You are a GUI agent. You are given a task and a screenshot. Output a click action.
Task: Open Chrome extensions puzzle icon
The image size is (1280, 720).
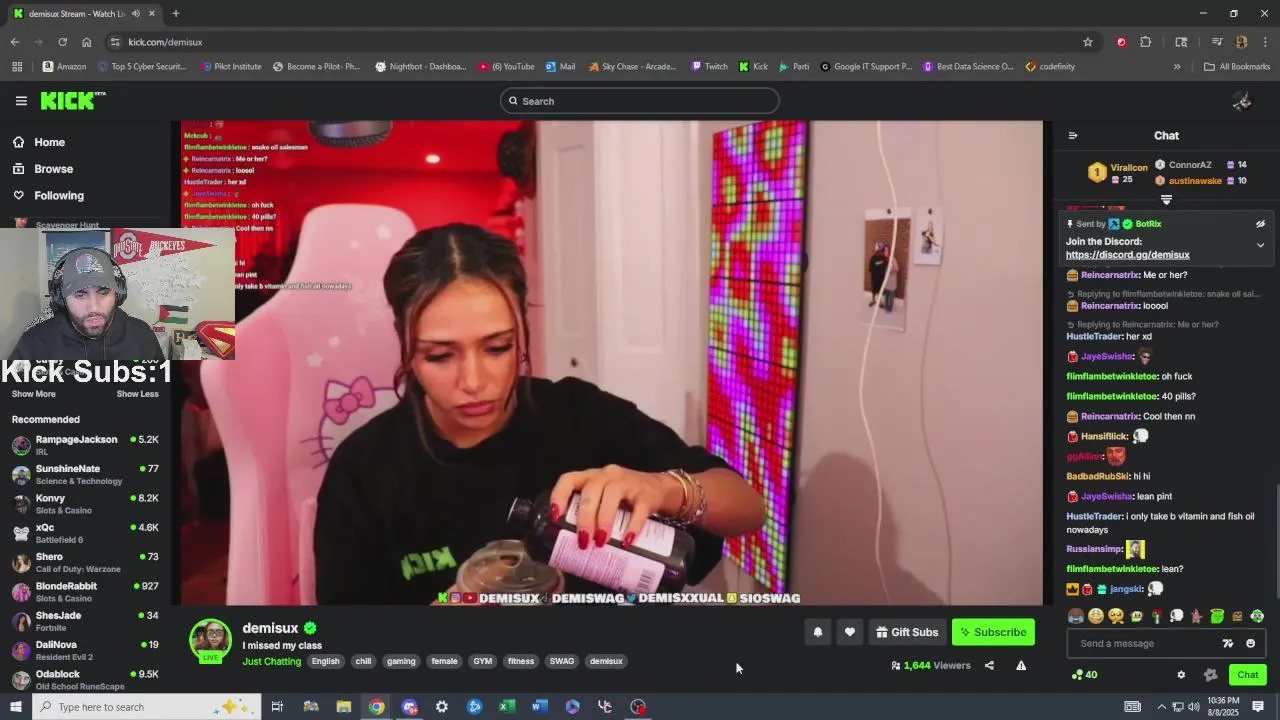click(x=1146, y=42)
